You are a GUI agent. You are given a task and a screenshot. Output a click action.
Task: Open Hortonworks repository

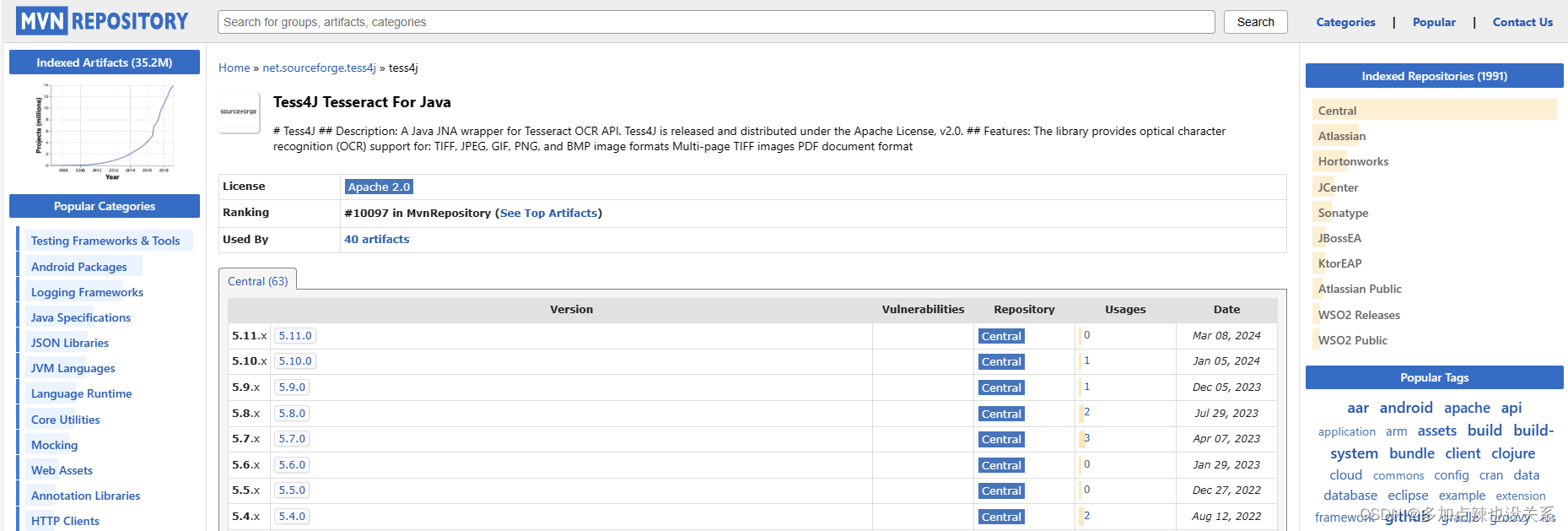pyautogui.click(x=1353, y=161)
